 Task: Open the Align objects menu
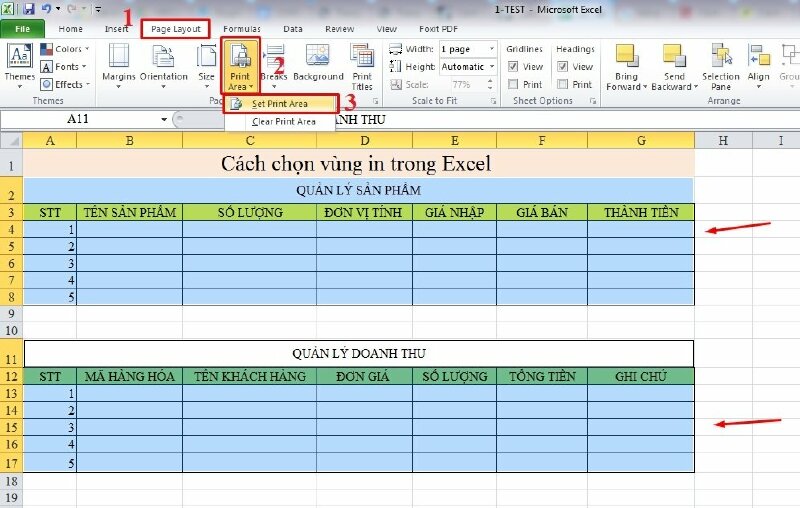coord(759,65)
